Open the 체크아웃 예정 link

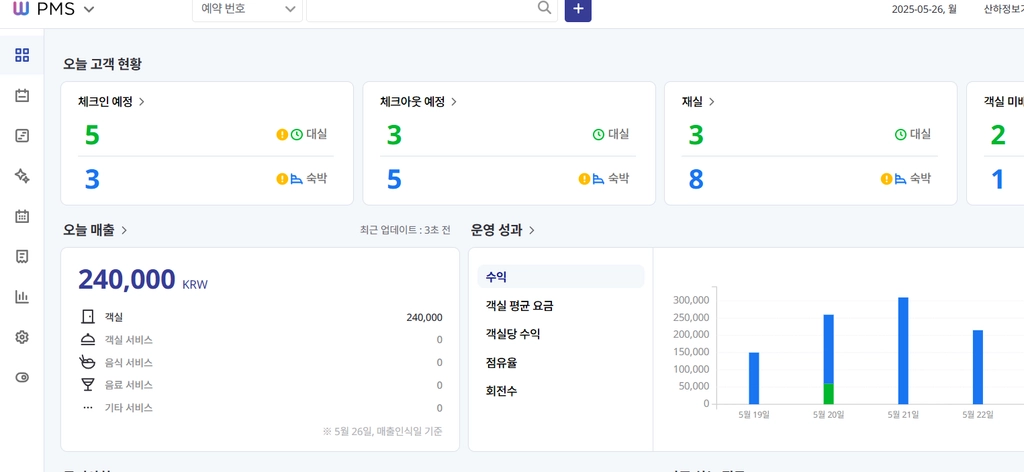tap(418, 102)
